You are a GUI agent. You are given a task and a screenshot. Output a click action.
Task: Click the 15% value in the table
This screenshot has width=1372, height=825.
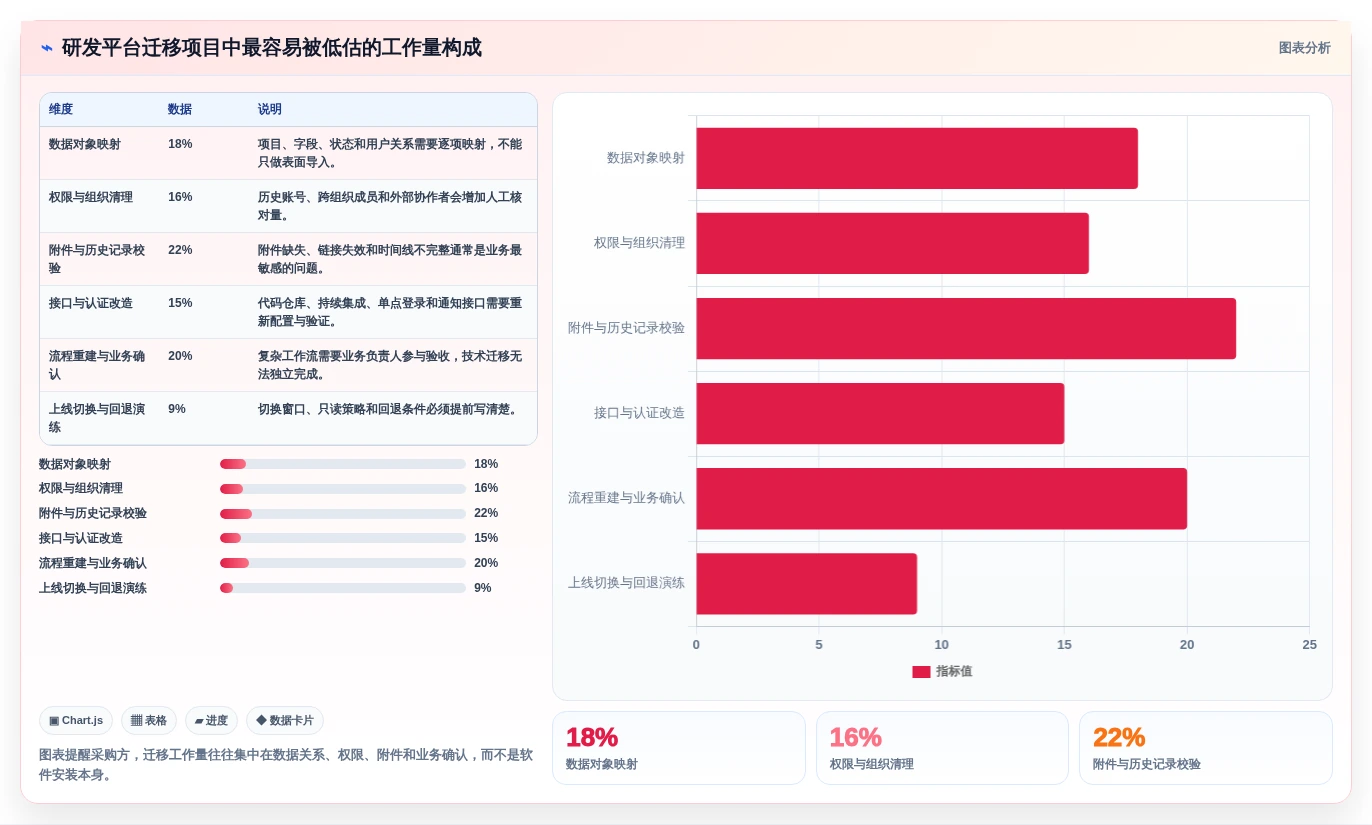(180, 303)
